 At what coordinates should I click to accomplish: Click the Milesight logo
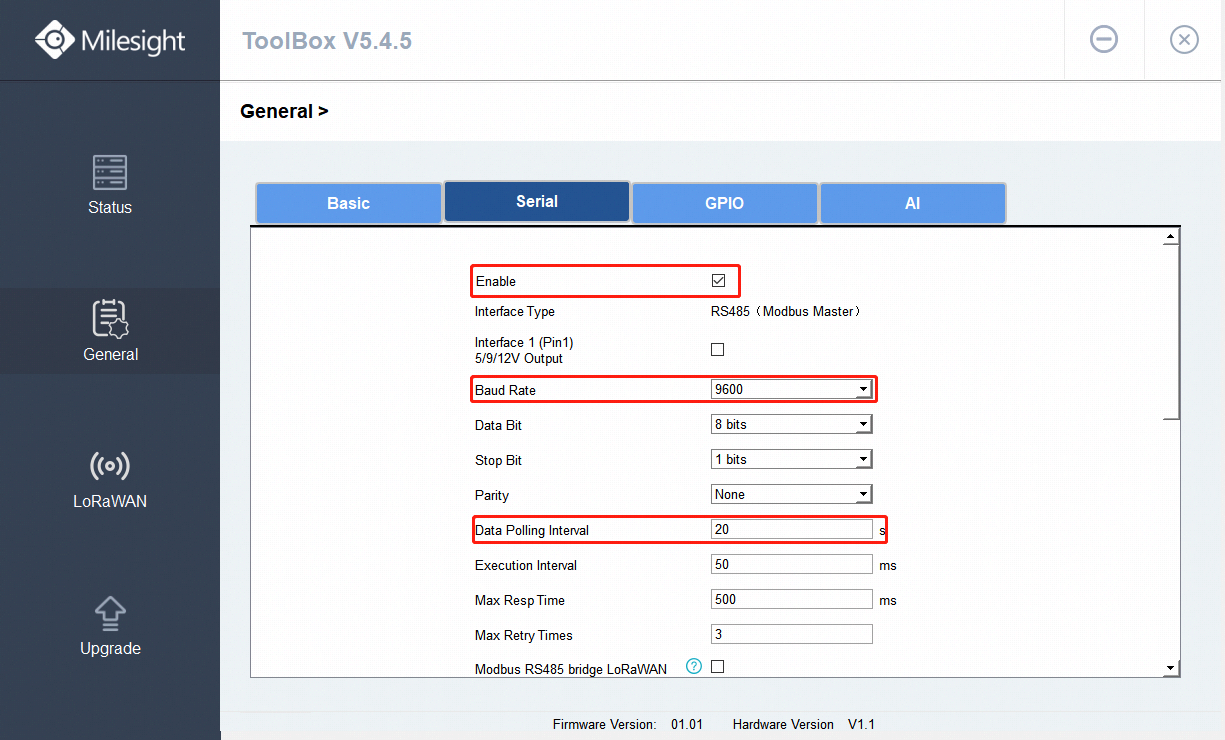pos(110,40)
